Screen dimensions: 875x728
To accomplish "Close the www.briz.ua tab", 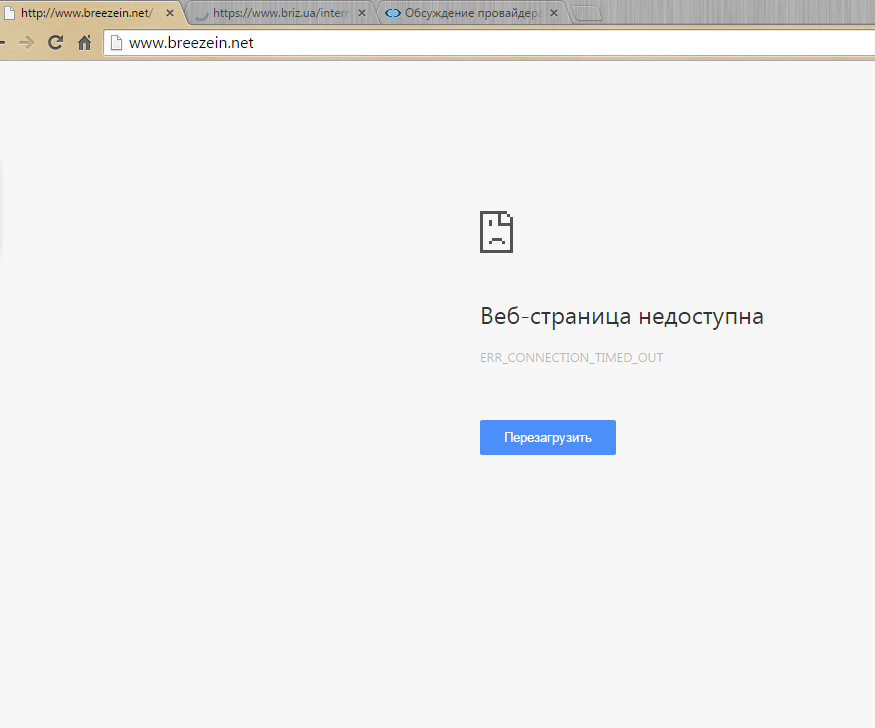I will pyautogui.click(x=361, y=13).
